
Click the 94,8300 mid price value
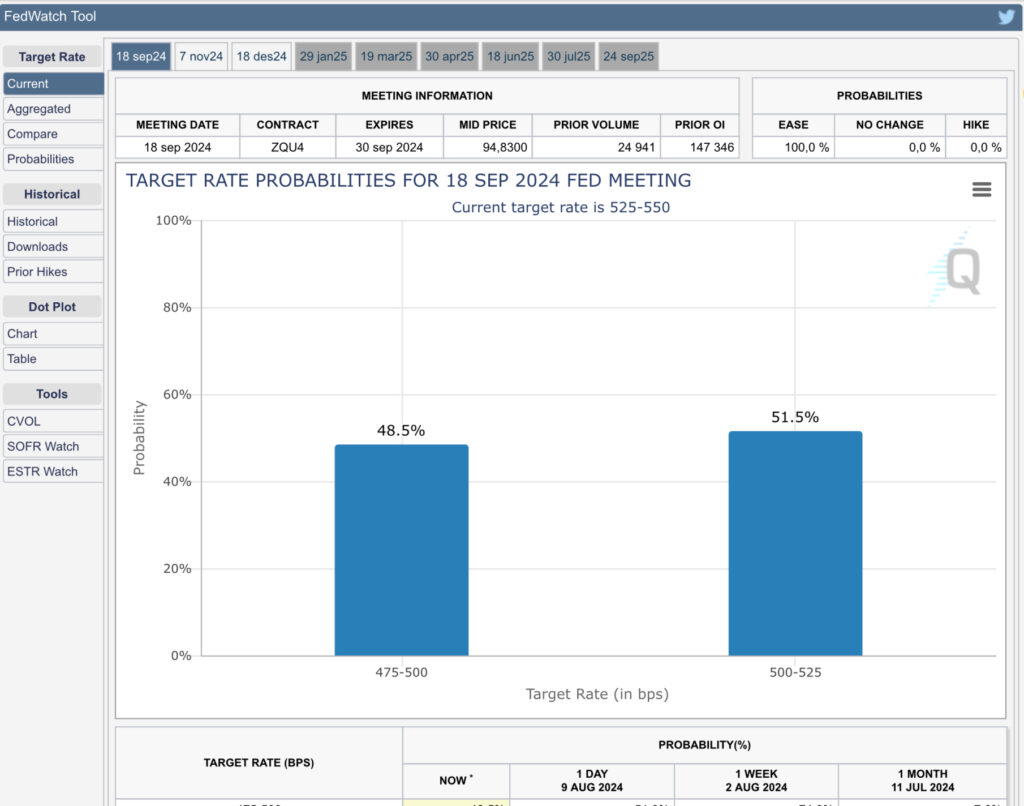tap(505, 148)
